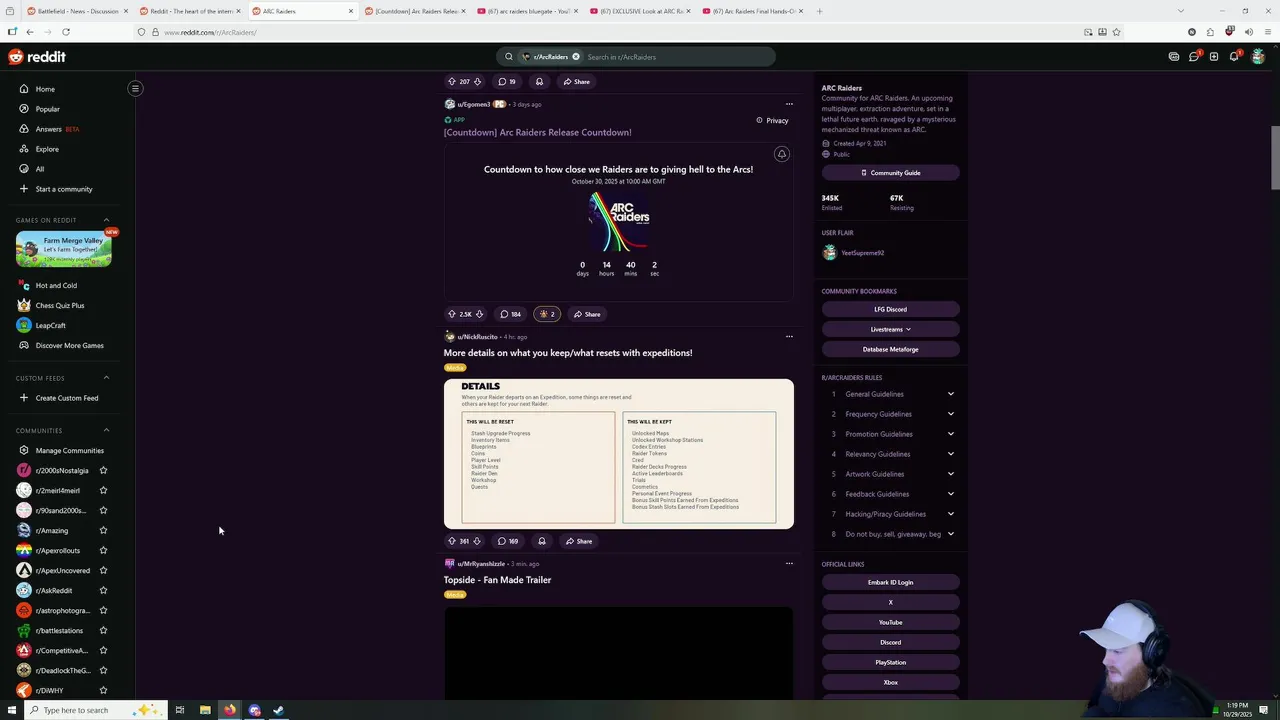This screenshot has width=1280, height=720.
Task: Upvote the expeditions details post
Action: click(x=451, y=541)
